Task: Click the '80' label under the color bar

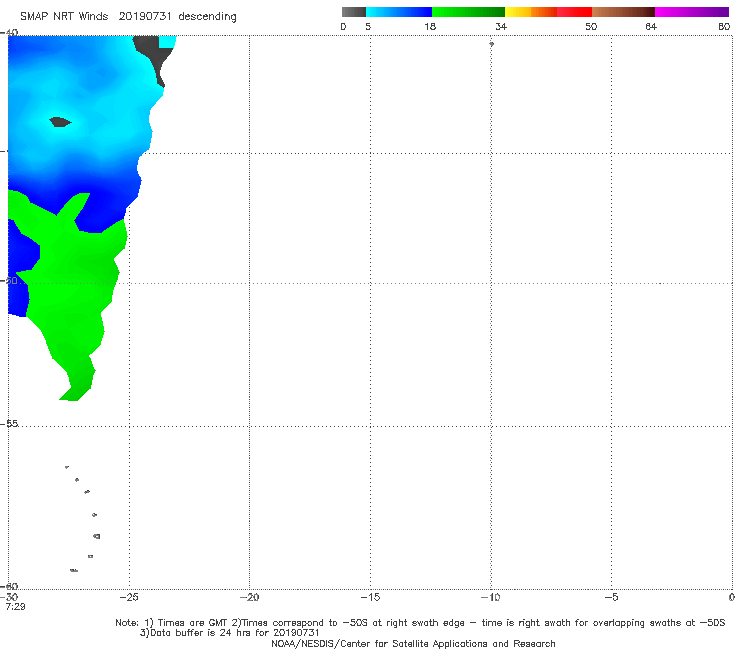Action: pos(724,26)
